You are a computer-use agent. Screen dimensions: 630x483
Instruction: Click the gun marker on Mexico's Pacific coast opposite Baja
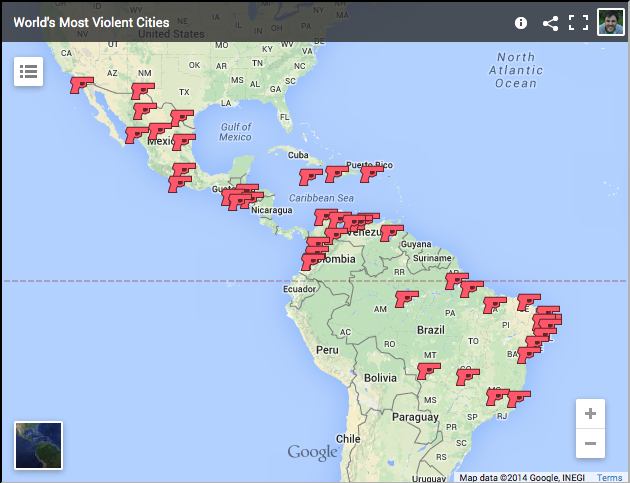(137, 135)
